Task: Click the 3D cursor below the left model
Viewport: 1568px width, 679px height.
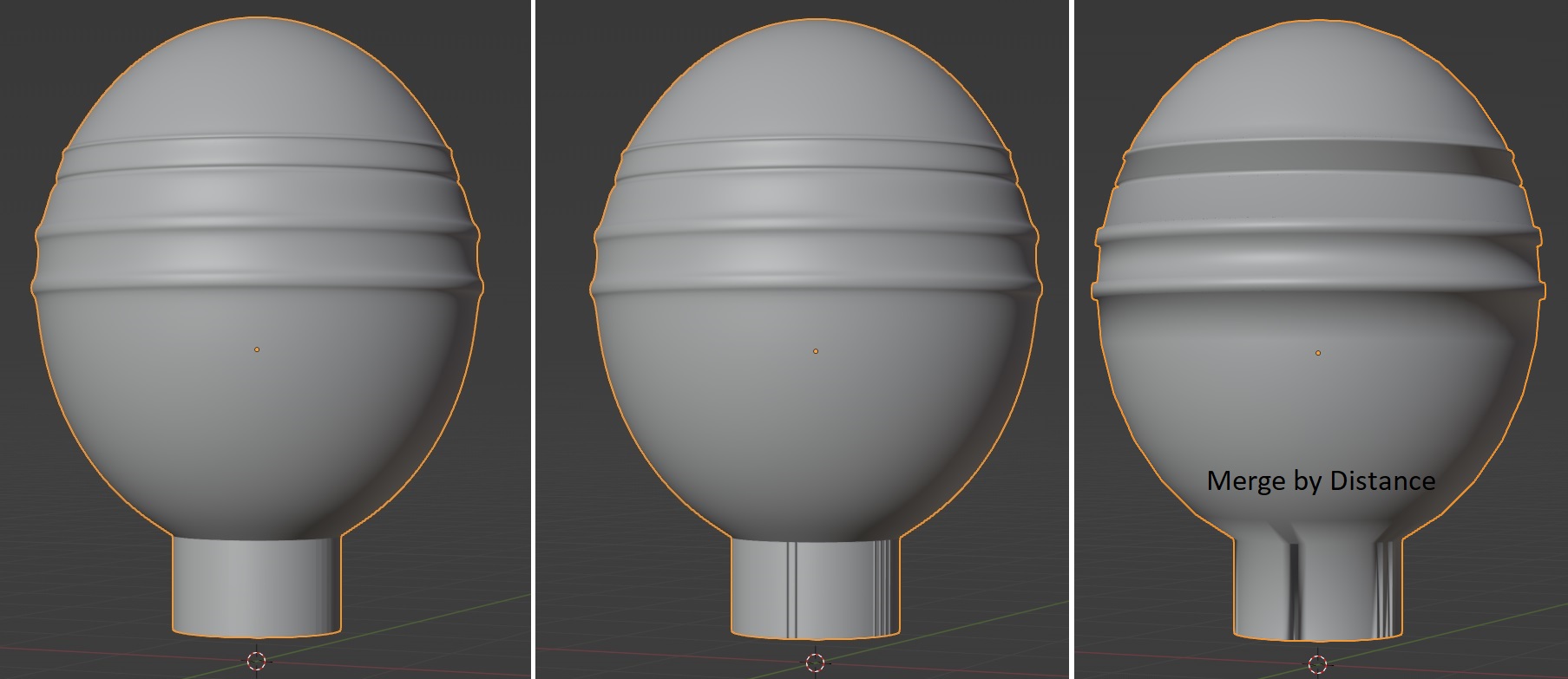Action: point(256,662)
